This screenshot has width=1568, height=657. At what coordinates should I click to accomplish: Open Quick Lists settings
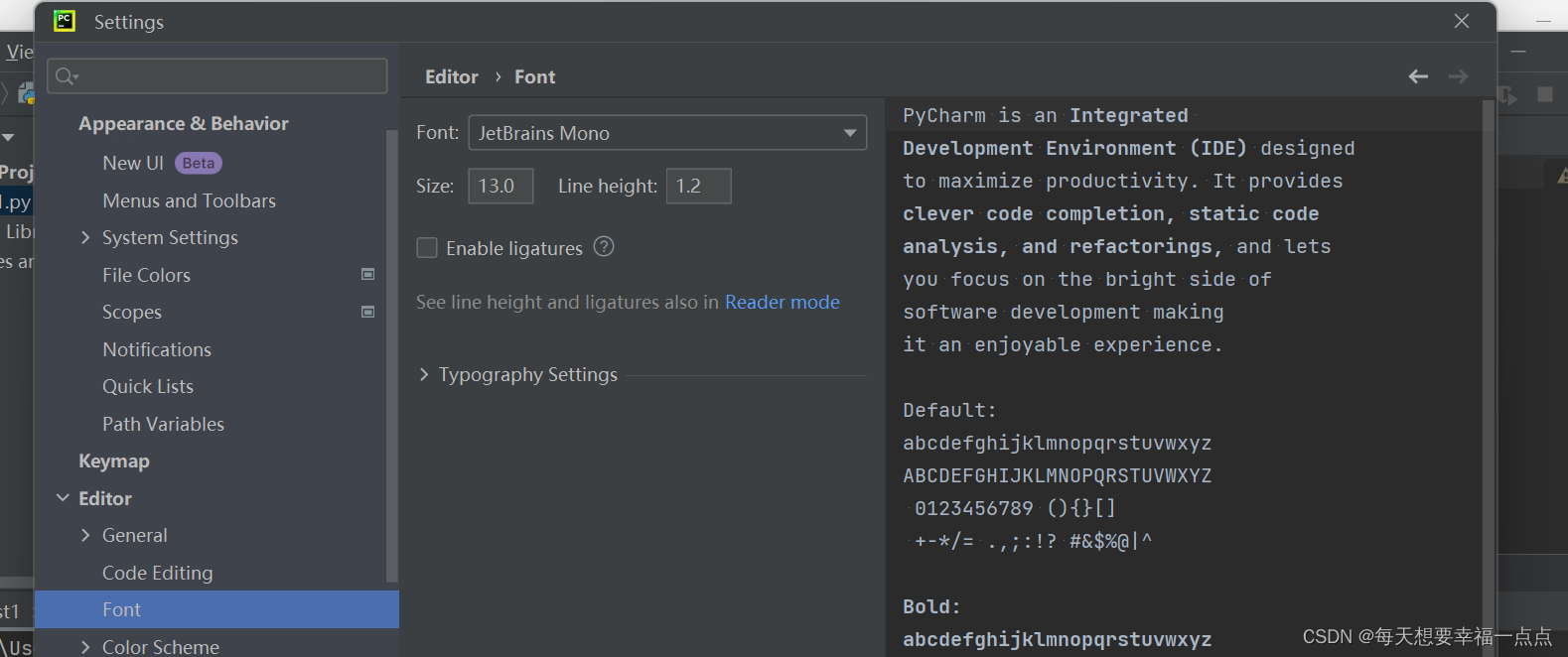[x=148, y=386]
